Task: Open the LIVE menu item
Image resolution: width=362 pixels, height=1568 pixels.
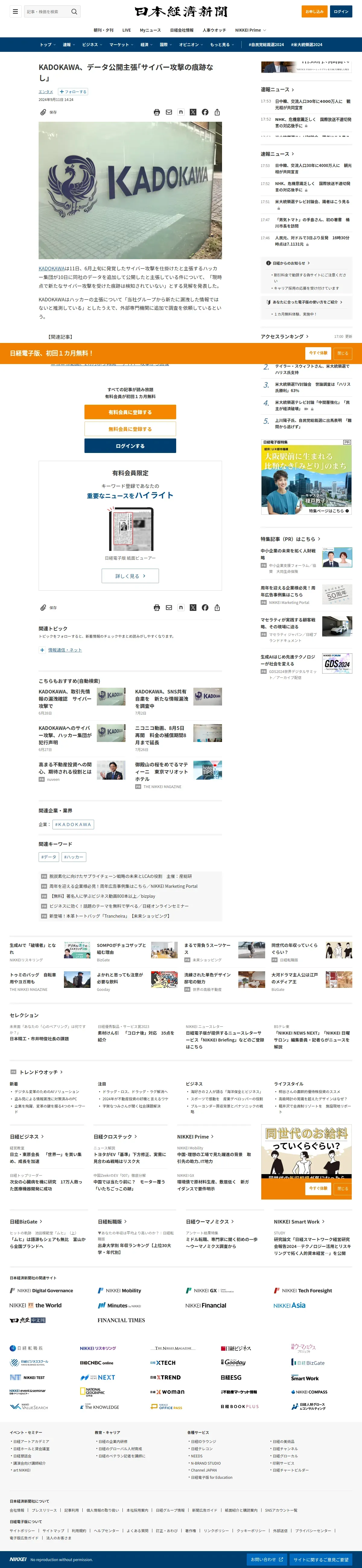Action: click(x=126, y=30)
